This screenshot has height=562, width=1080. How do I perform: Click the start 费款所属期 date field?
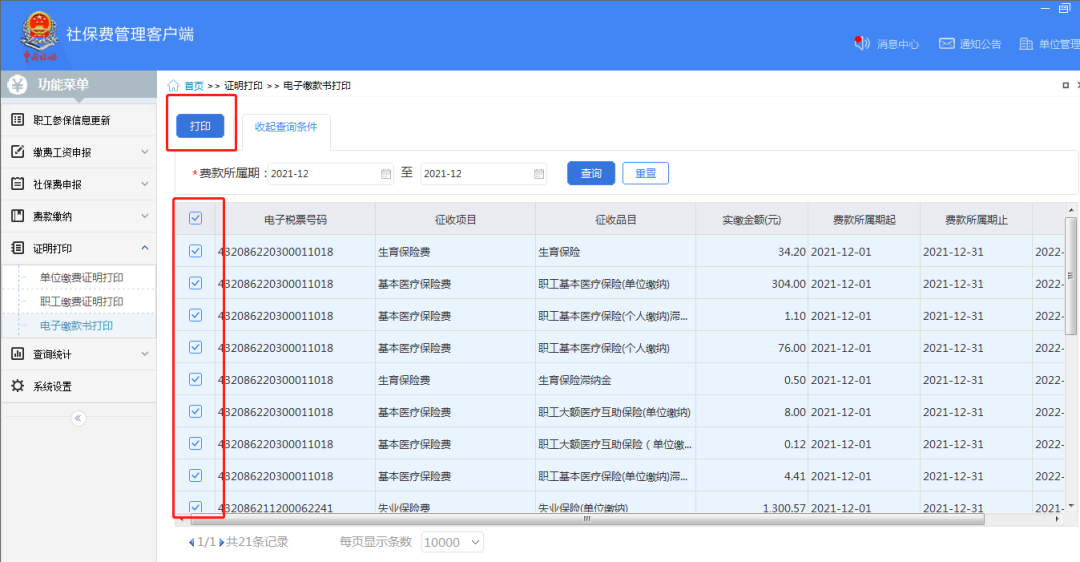point(330,174)
